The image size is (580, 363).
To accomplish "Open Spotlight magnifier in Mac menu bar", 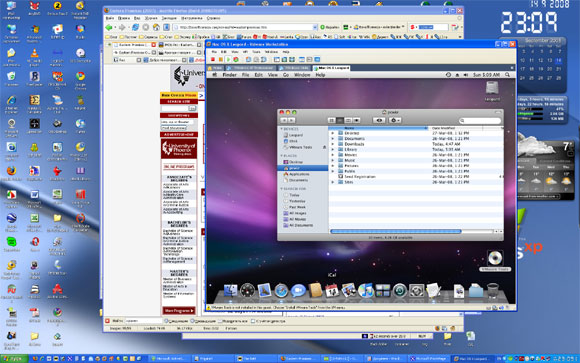I will coord(508,75).
